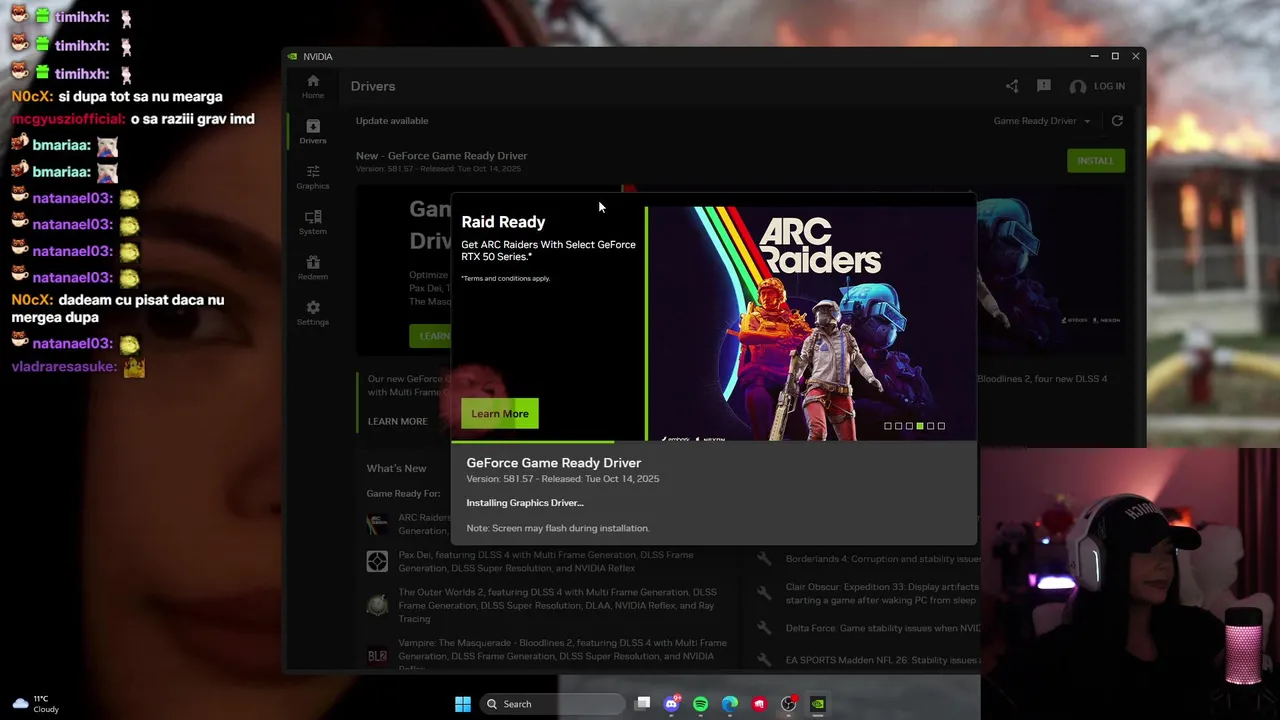
Task: Expand the Game Ready Driver dropdown
Action: (x=1041, y=121)
